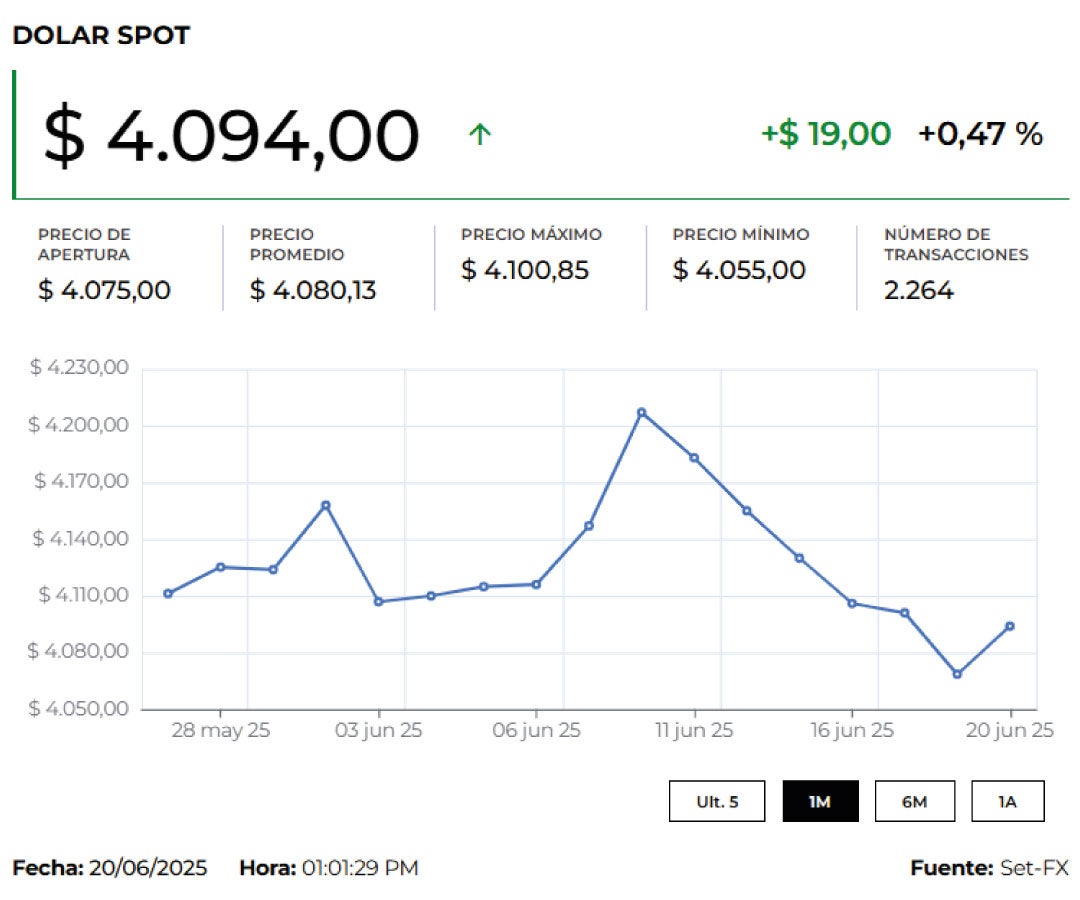Click the highest peak point on the chart
Screen dimensions: 1080x900
(642, 412)
